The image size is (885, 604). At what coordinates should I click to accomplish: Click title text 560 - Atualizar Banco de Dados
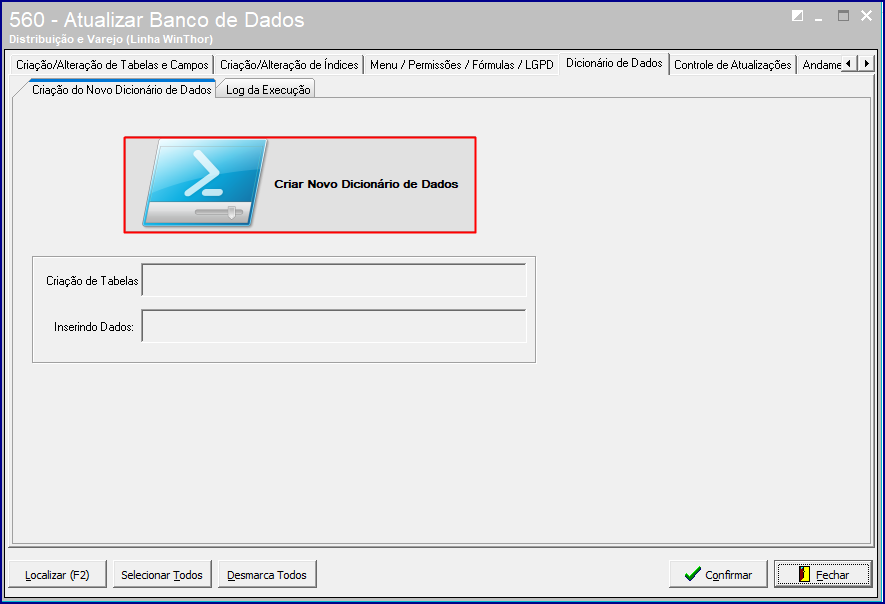pyautogui.click(x=157, y=20)
